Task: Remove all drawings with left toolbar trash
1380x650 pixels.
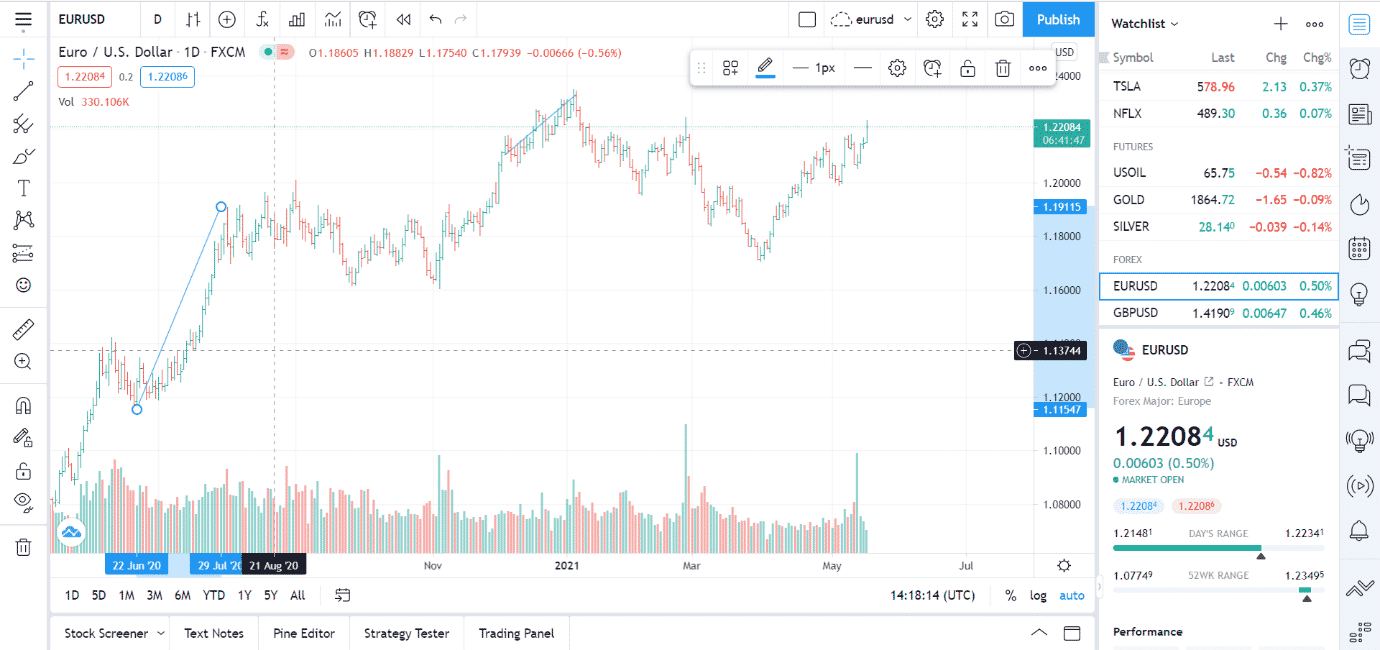Action: (x=24, y=547)
